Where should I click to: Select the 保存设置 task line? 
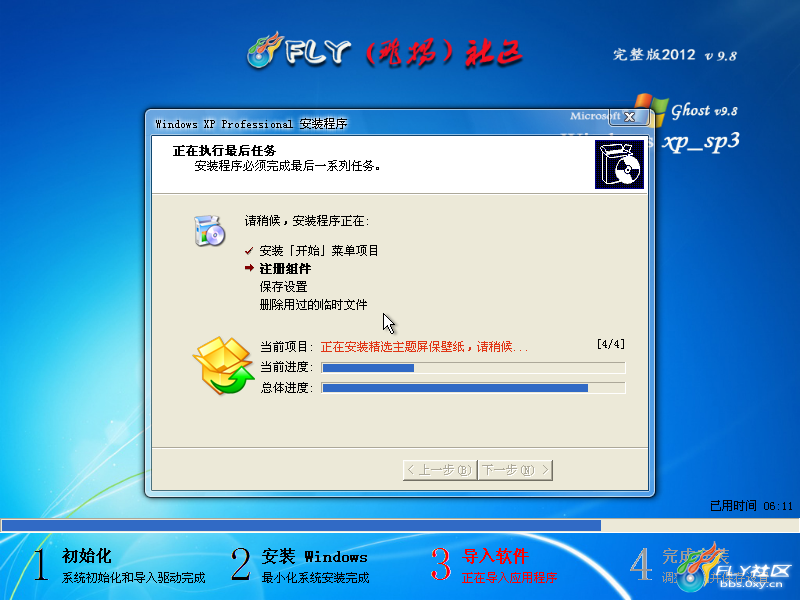click(283, 287)
